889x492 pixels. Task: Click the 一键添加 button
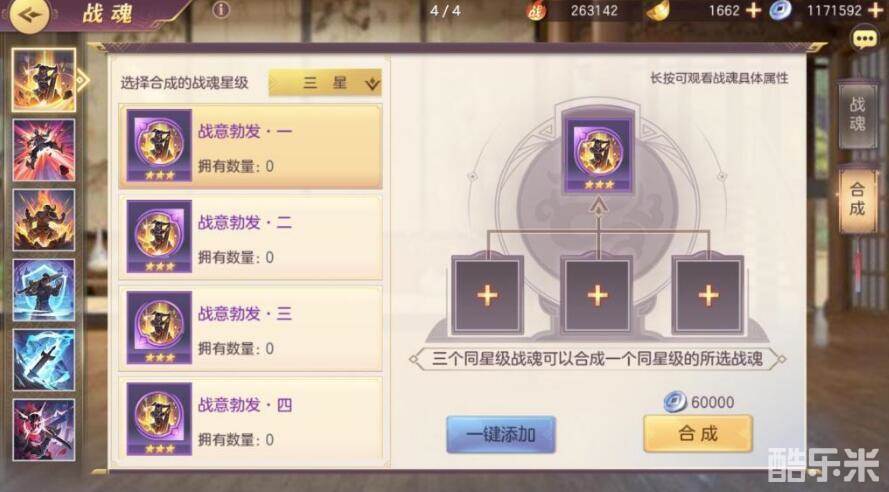(x=501, y=435)
